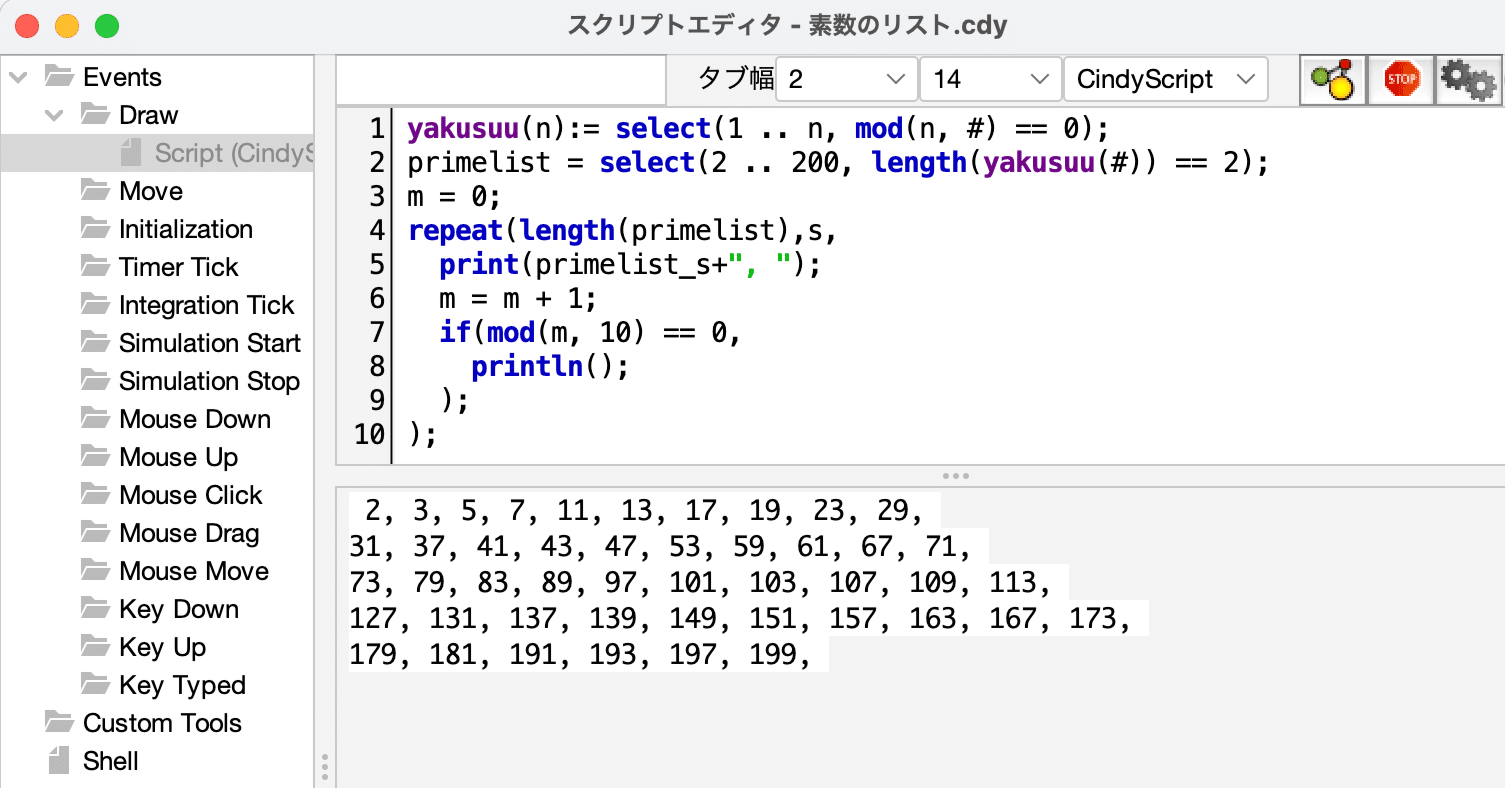Click output line starting with 179, 181

coord(589,655)
